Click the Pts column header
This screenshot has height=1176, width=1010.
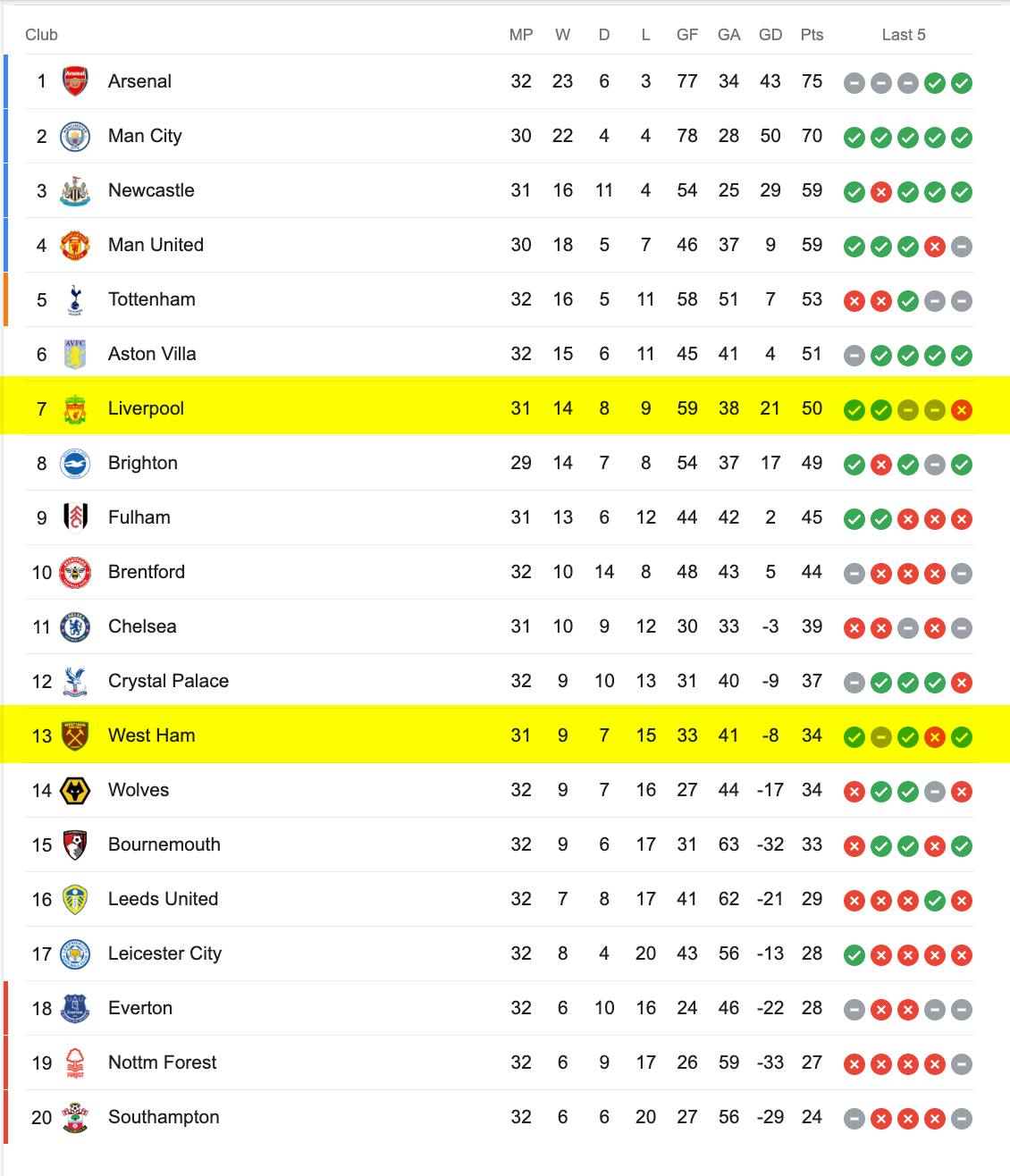[812, 35]
